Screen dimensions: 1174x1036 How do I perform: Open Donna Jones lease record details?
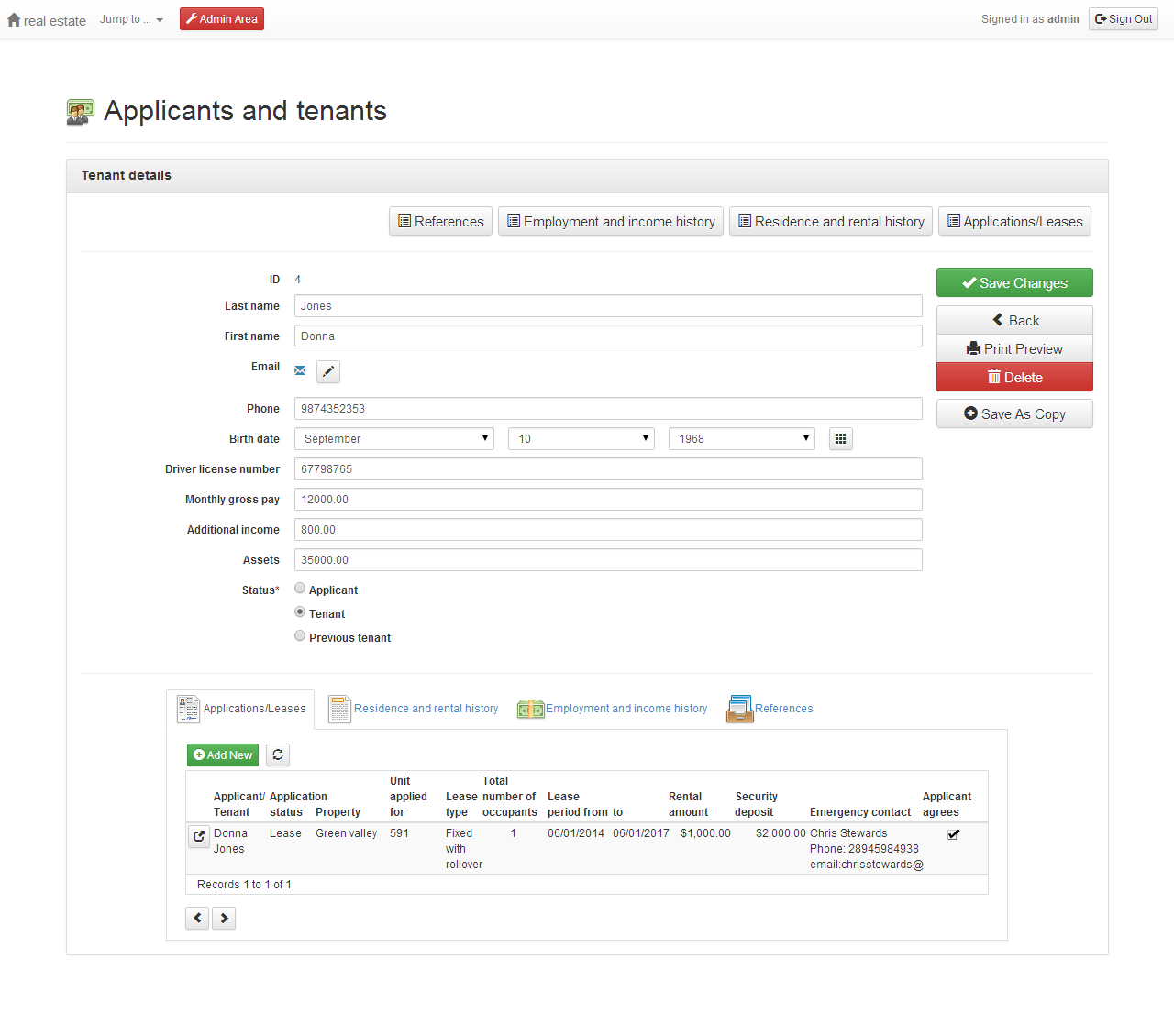pos(199,836)
